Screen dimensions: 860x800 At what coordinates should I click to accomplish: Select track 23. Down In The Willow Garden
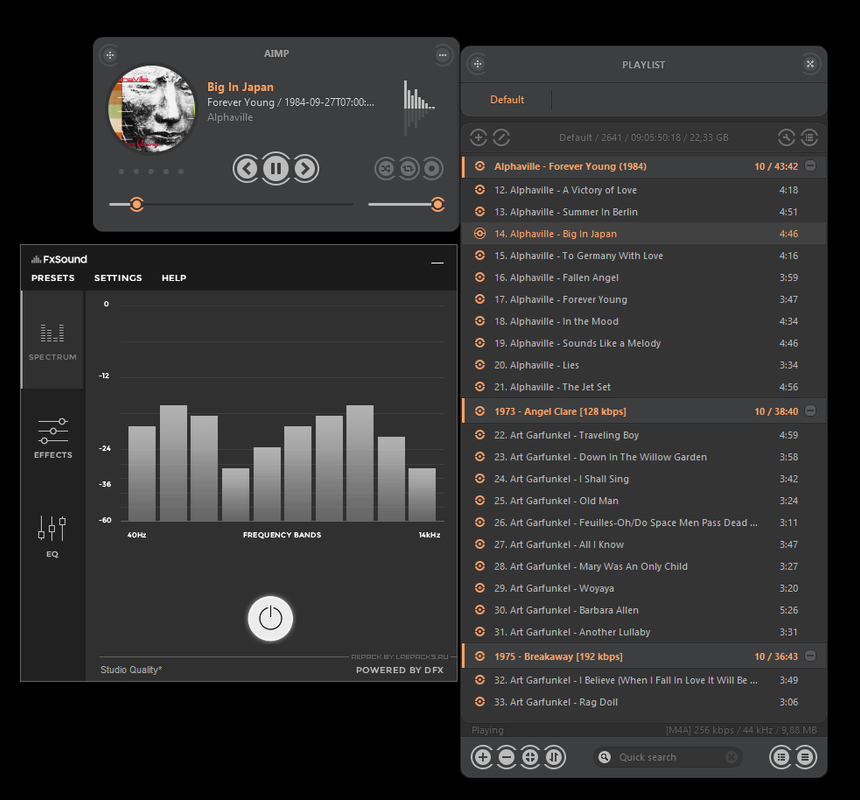pos(644,457)
